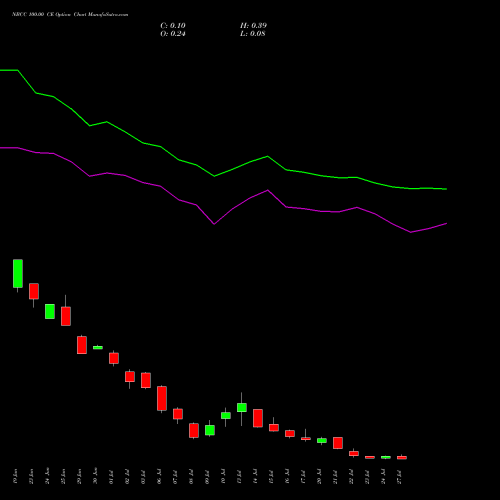500x500 pixels.
Task: Click the 24 Jun date axis label
Action: click(47, 477)
